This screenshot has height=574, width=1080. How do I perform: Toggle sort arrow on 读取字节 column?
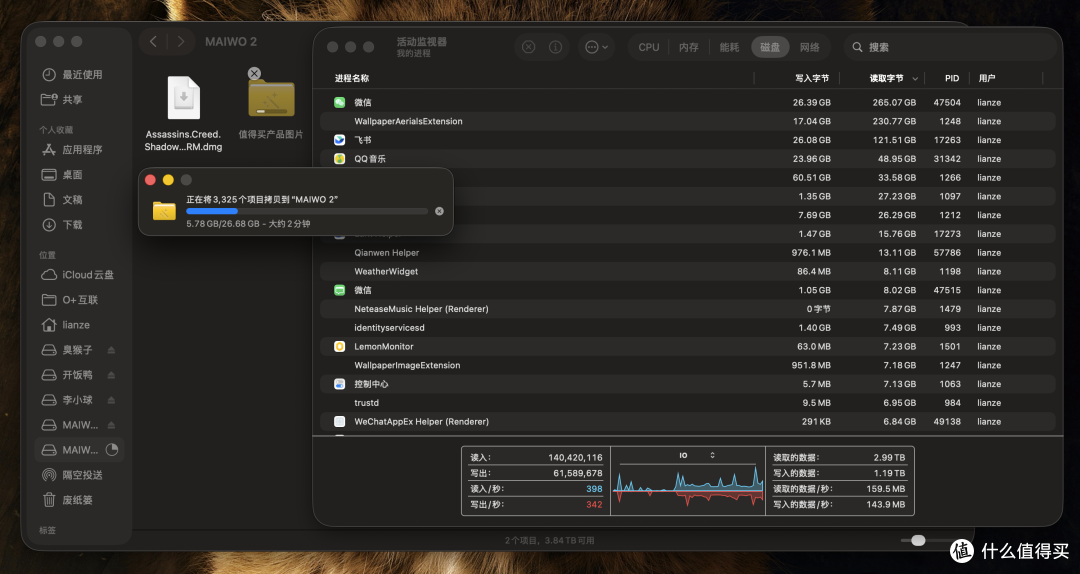click(915, 79)
